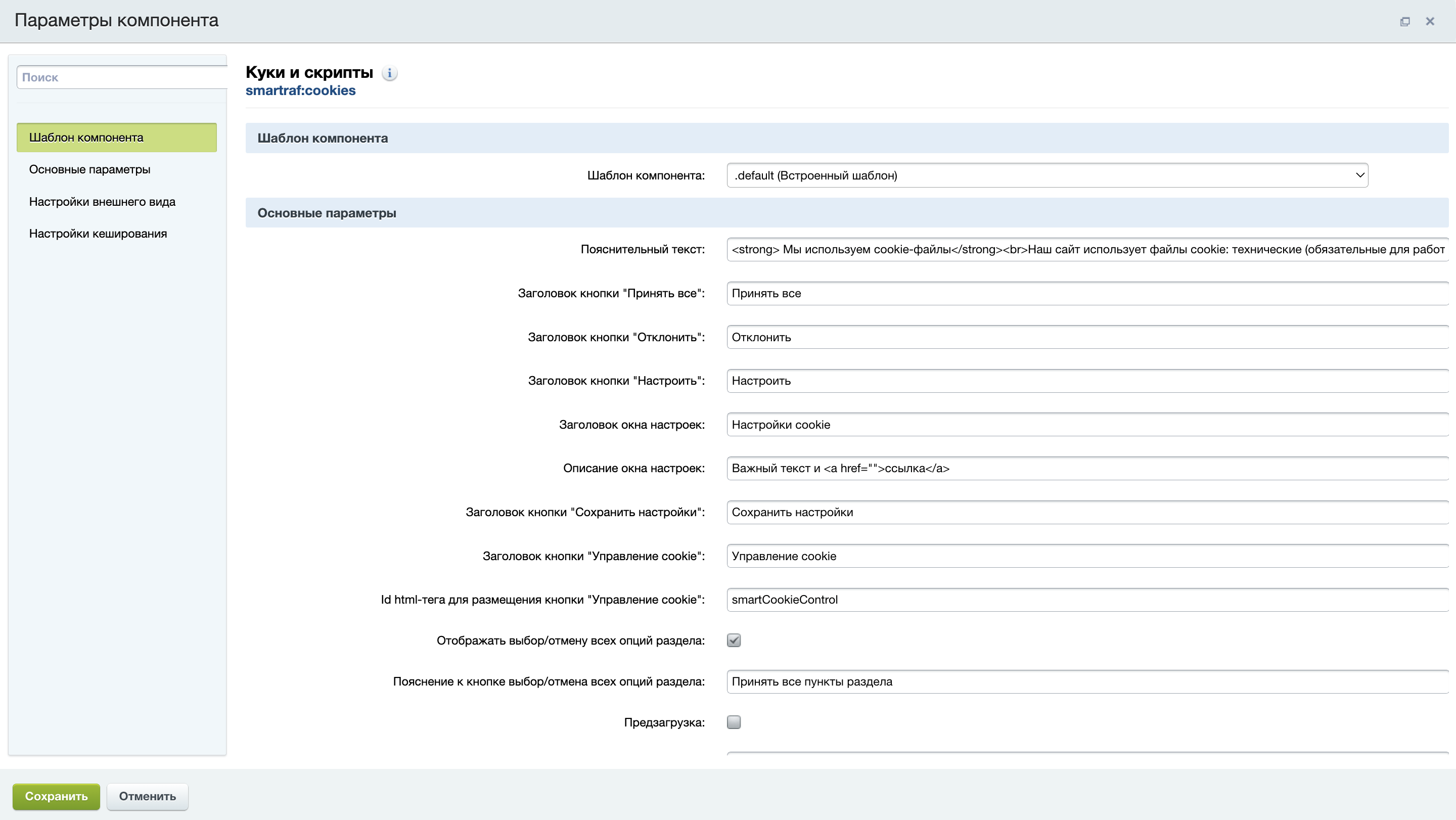
Task: Click the smartraf:cookies link
Action: (300, 90)
